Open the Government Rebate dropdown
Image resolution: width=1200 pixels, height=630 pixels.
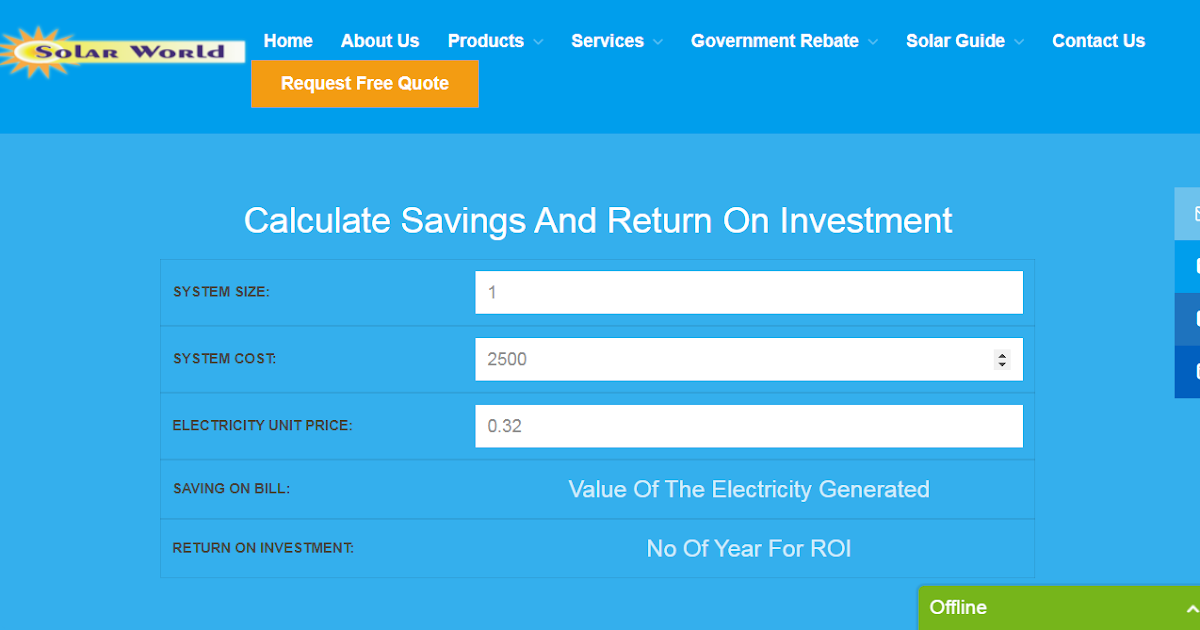784,41
